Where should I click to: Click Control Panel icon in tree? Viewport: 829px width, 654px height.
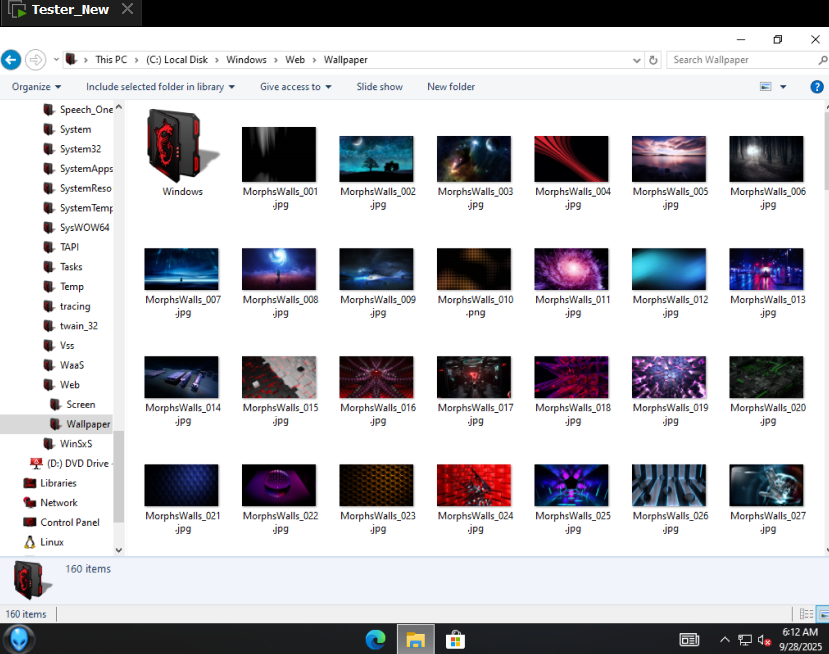coord(30,522)
